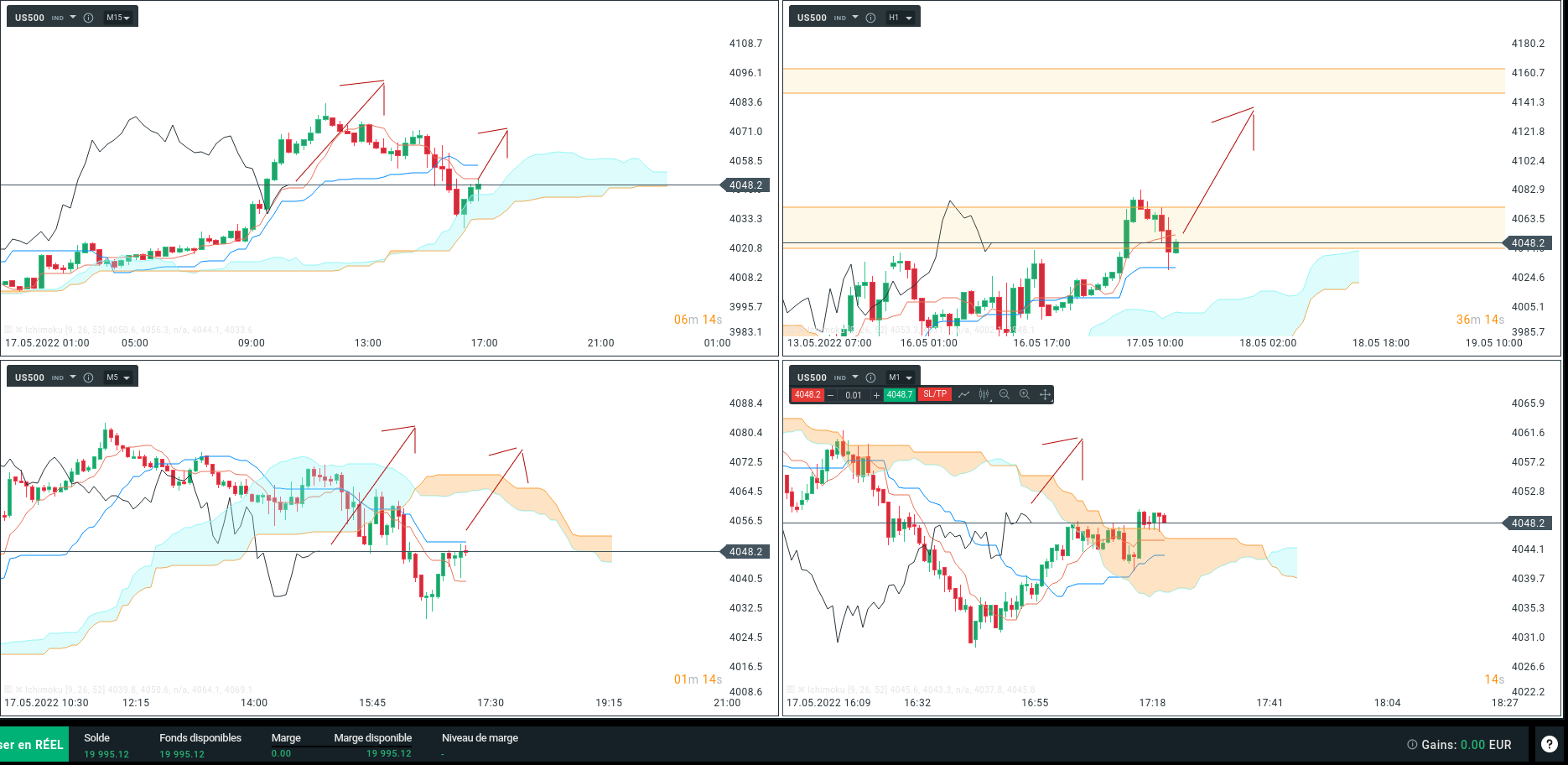Increase the volume with plus button
The width and height of the screenshot is (1568, 765).
tap(876, 395)
